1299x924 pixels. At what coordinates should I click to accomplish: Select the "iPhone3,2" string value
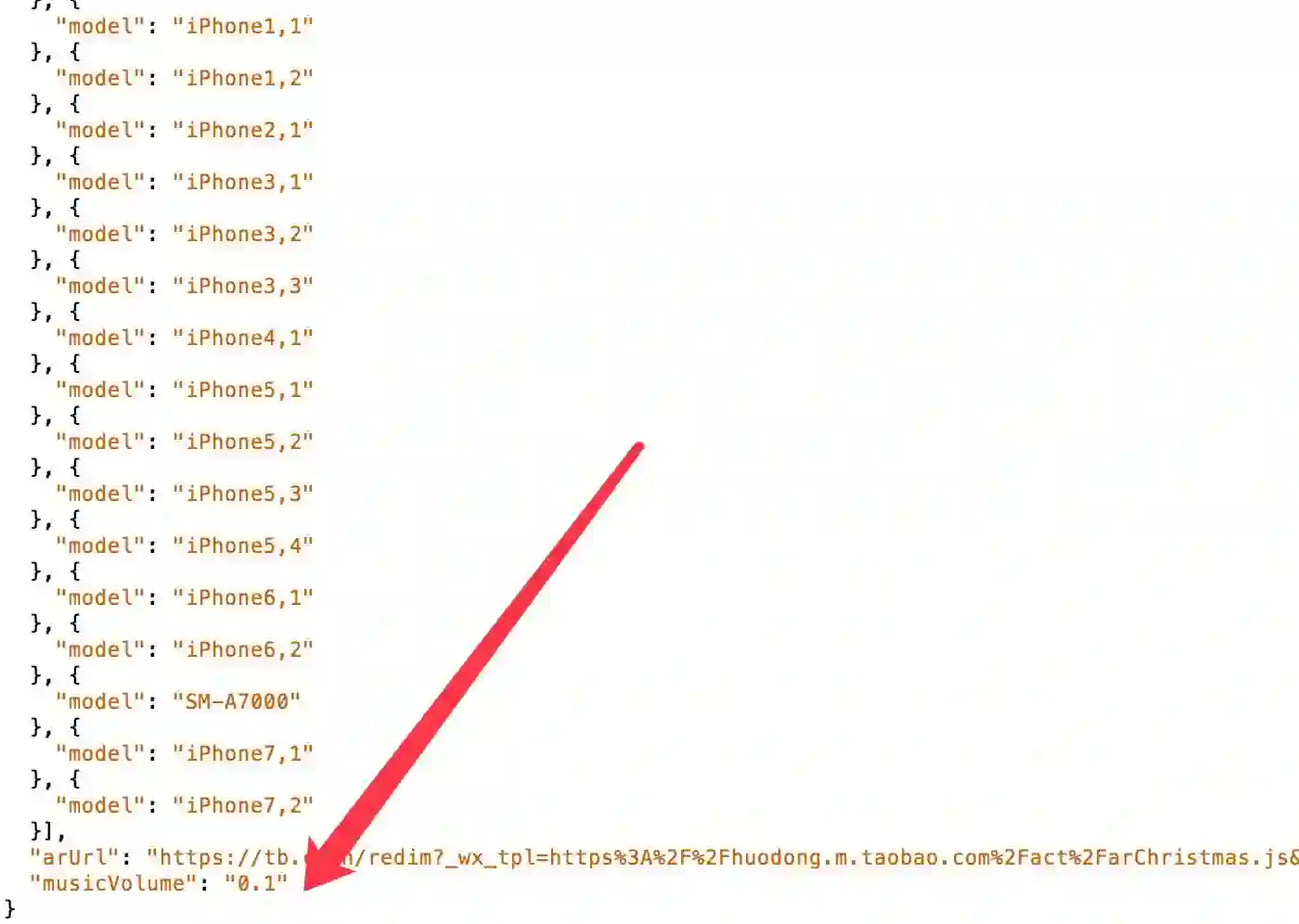tap(243, 234)
